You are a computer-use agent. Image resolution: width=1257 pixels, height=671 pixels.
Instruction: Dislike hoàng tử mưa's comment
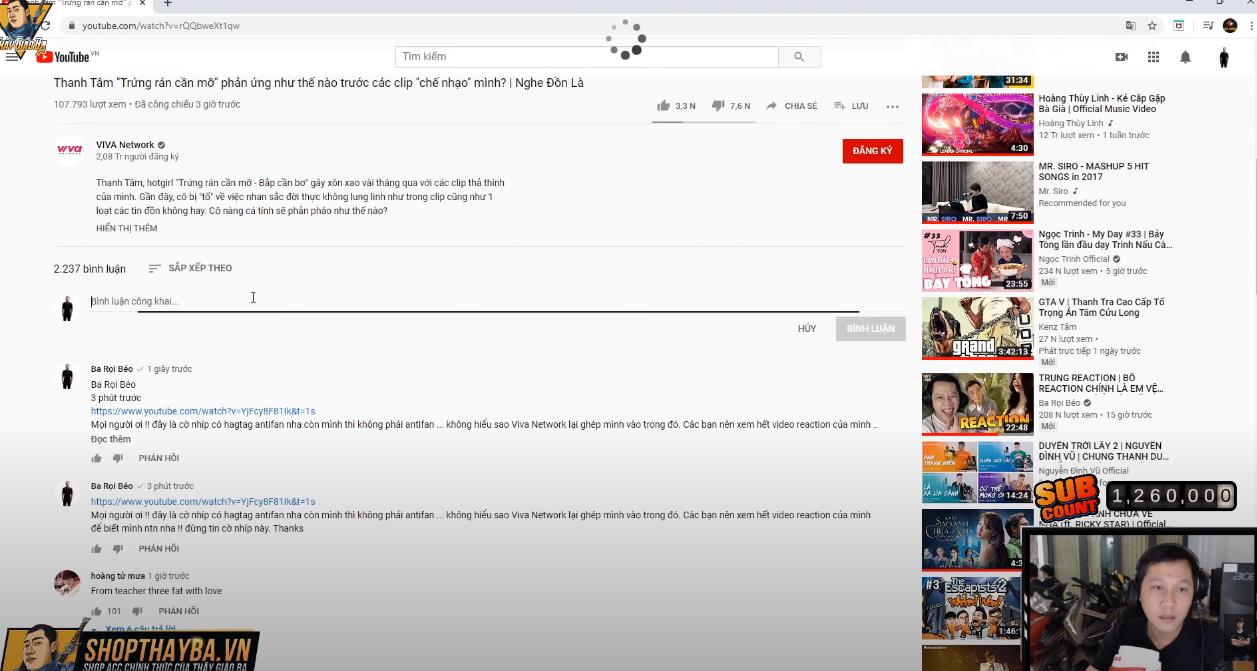coord(137,611)
